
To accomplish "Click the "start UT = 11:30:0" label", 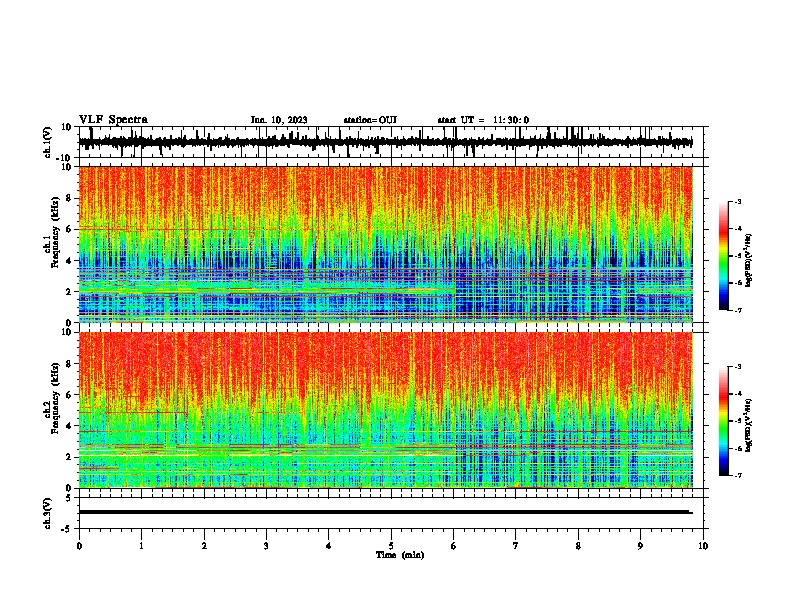I will click(x=483, y=120).
